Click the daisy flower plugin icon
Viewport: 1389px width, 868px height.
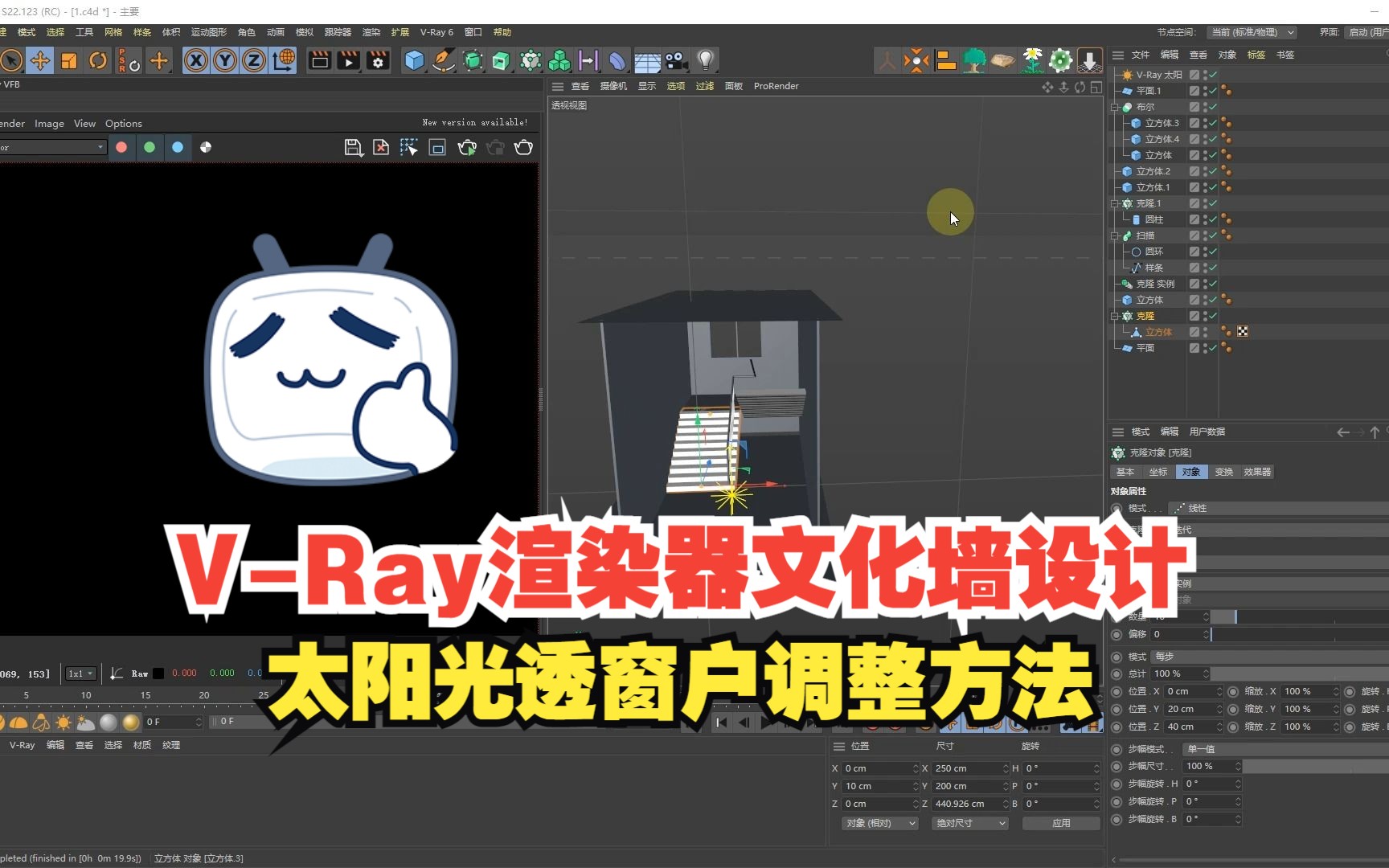click(x=1032, y=60)
